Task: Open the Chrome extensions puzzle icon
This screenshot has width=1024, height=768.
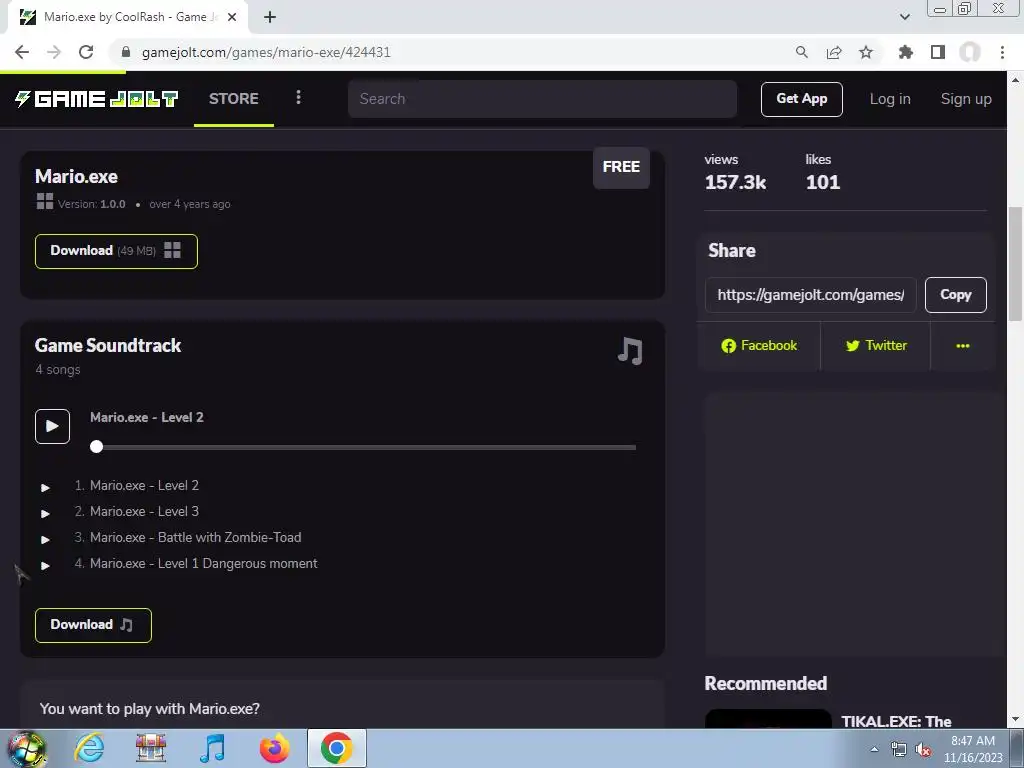Action: [905, 52]
